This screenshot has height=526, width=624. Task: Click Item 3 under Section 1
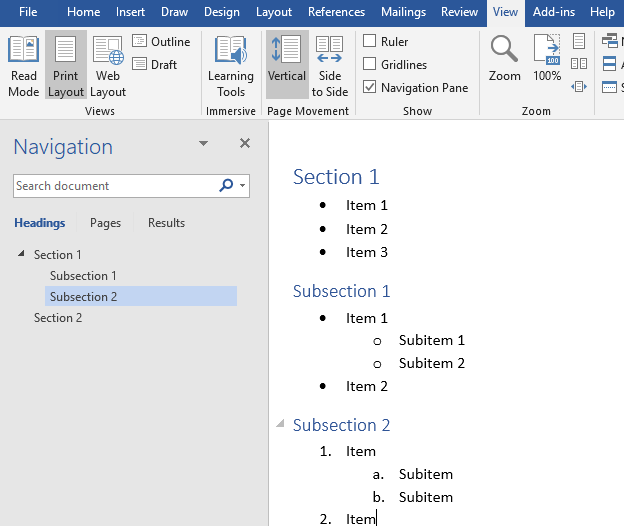[367, 252]
